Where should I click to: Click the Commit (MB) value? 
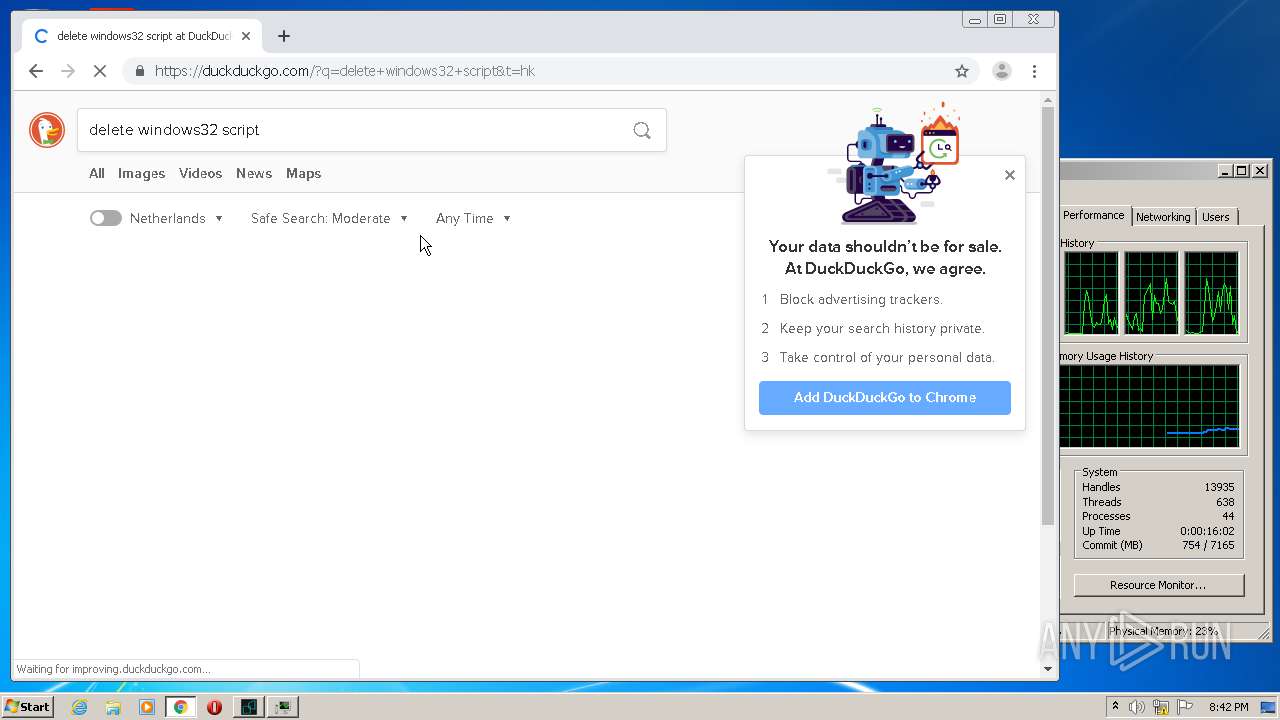(1208, 545)
